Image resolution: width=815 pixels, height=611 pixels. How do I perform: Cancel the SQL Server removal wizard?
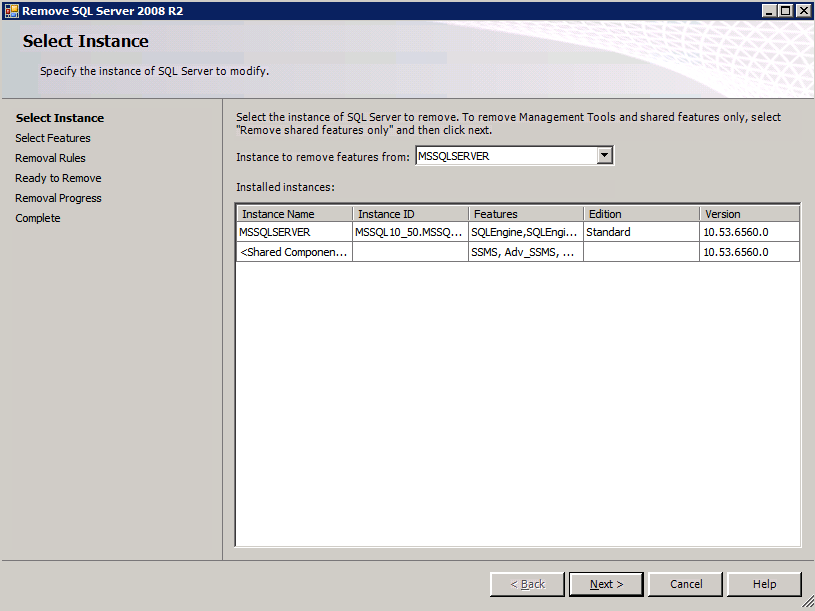pos(686,584)
